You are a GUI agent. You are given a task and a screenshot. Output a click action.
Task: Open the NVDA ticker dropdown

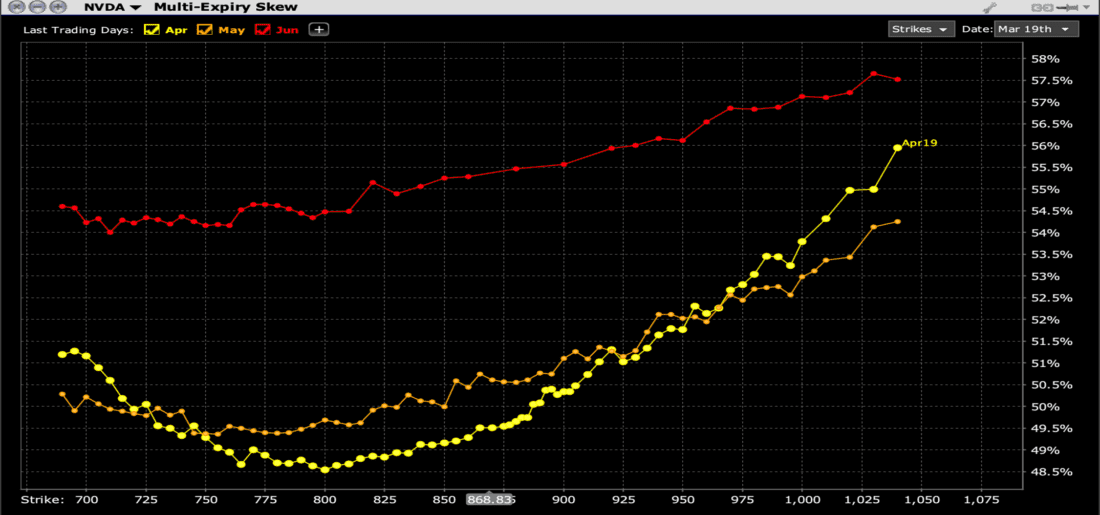[x=112, y=8]
